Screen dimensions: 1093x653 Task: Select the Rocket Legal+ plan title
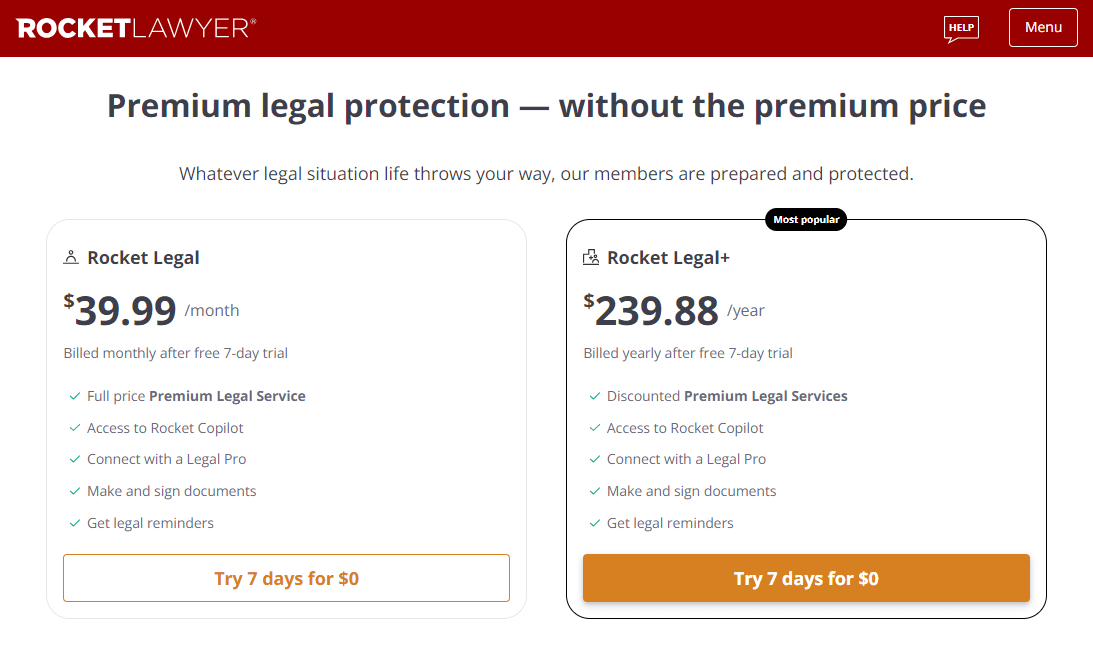(x=668, y=257)
